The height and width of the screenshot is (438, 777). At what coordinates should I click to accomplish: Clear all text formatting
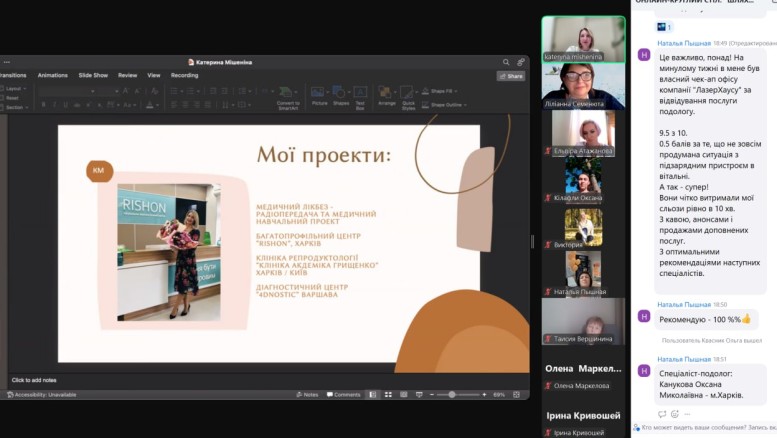(155, 91)
